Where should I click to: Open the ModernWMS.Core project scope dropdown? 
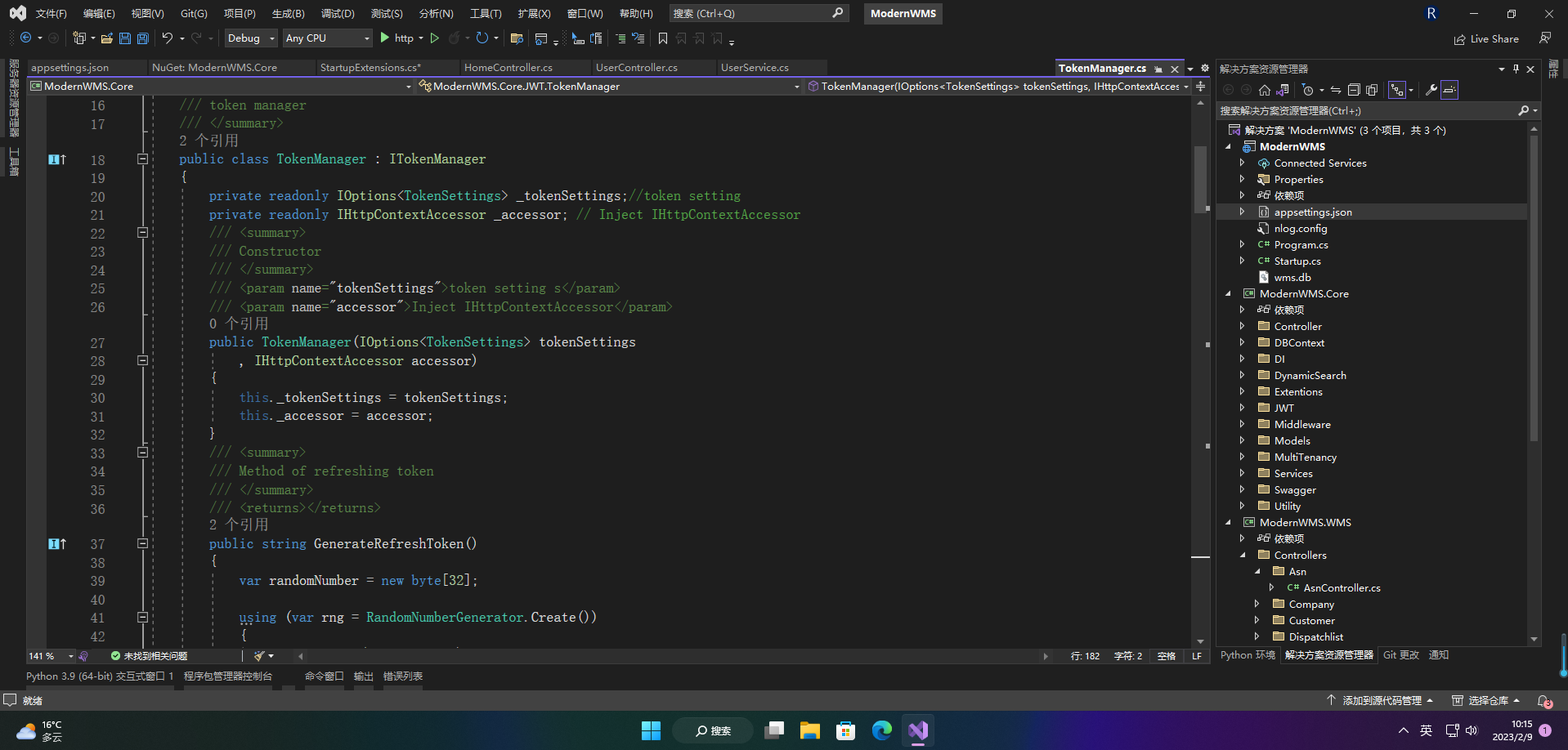tap(221, 86)
